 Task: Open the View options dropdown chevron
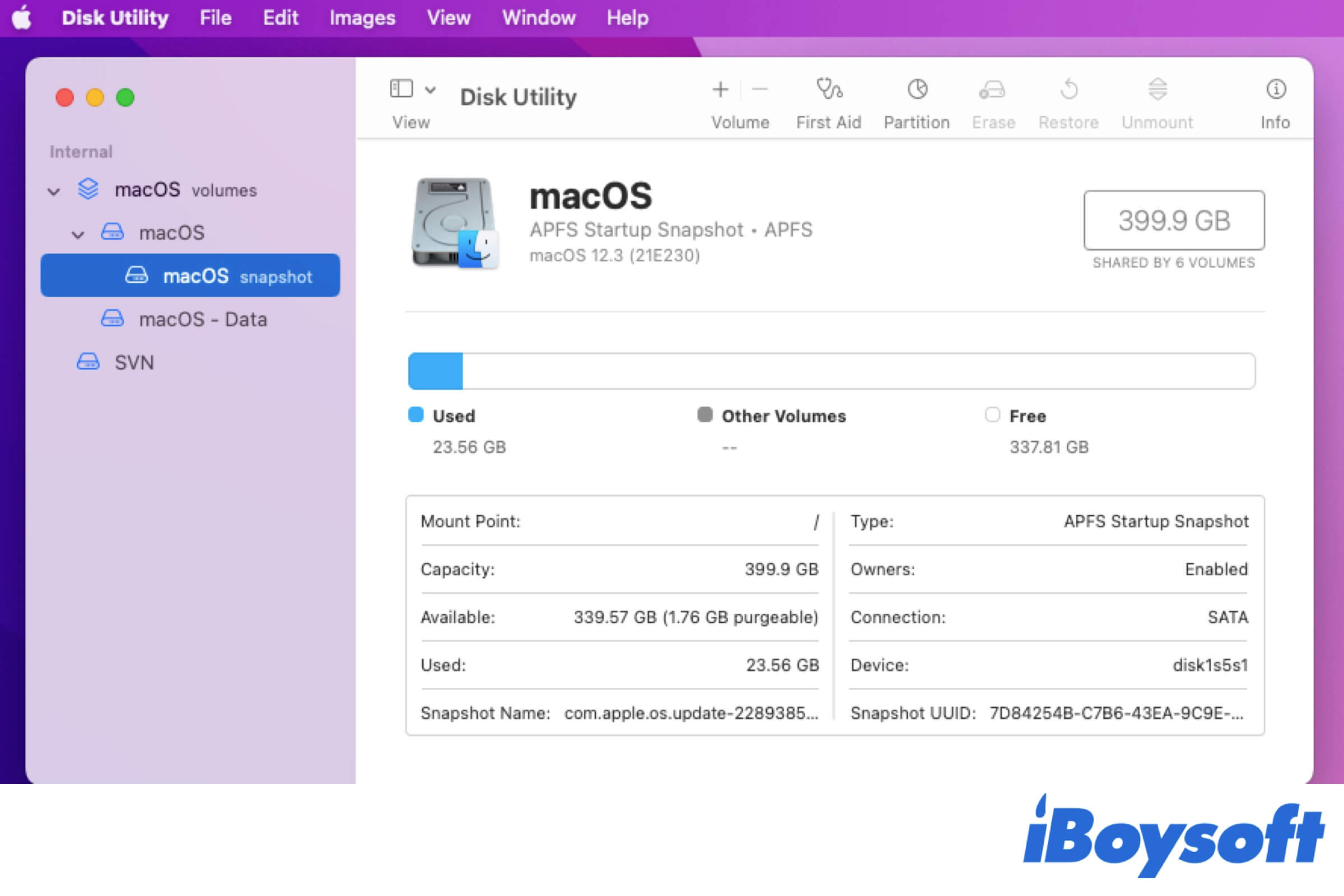(x=430, y=90)
